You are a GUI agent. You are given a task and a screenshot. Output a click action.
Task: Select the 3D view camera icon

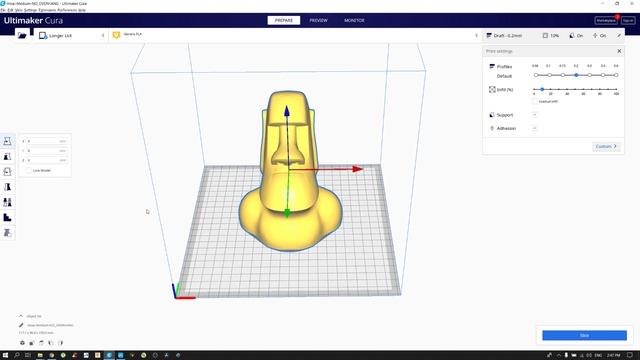click(22, 343)
